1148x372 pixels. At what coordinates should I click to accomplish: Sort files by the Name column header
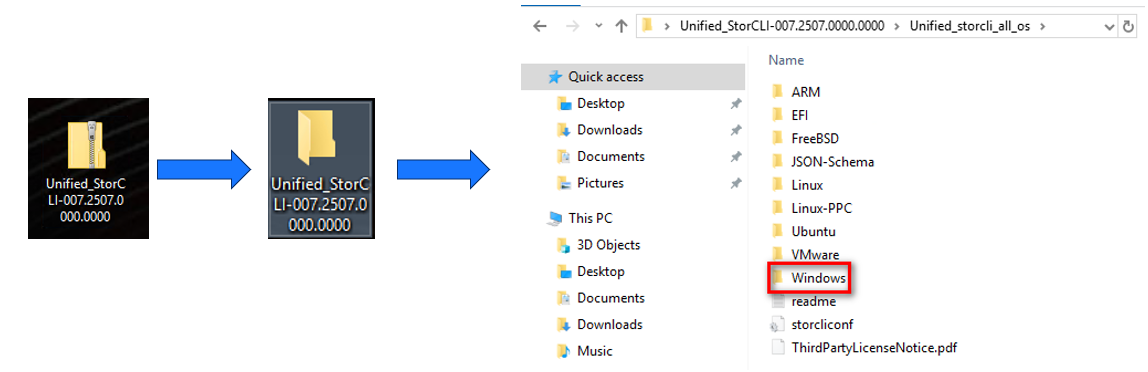[x=786, y=60]
